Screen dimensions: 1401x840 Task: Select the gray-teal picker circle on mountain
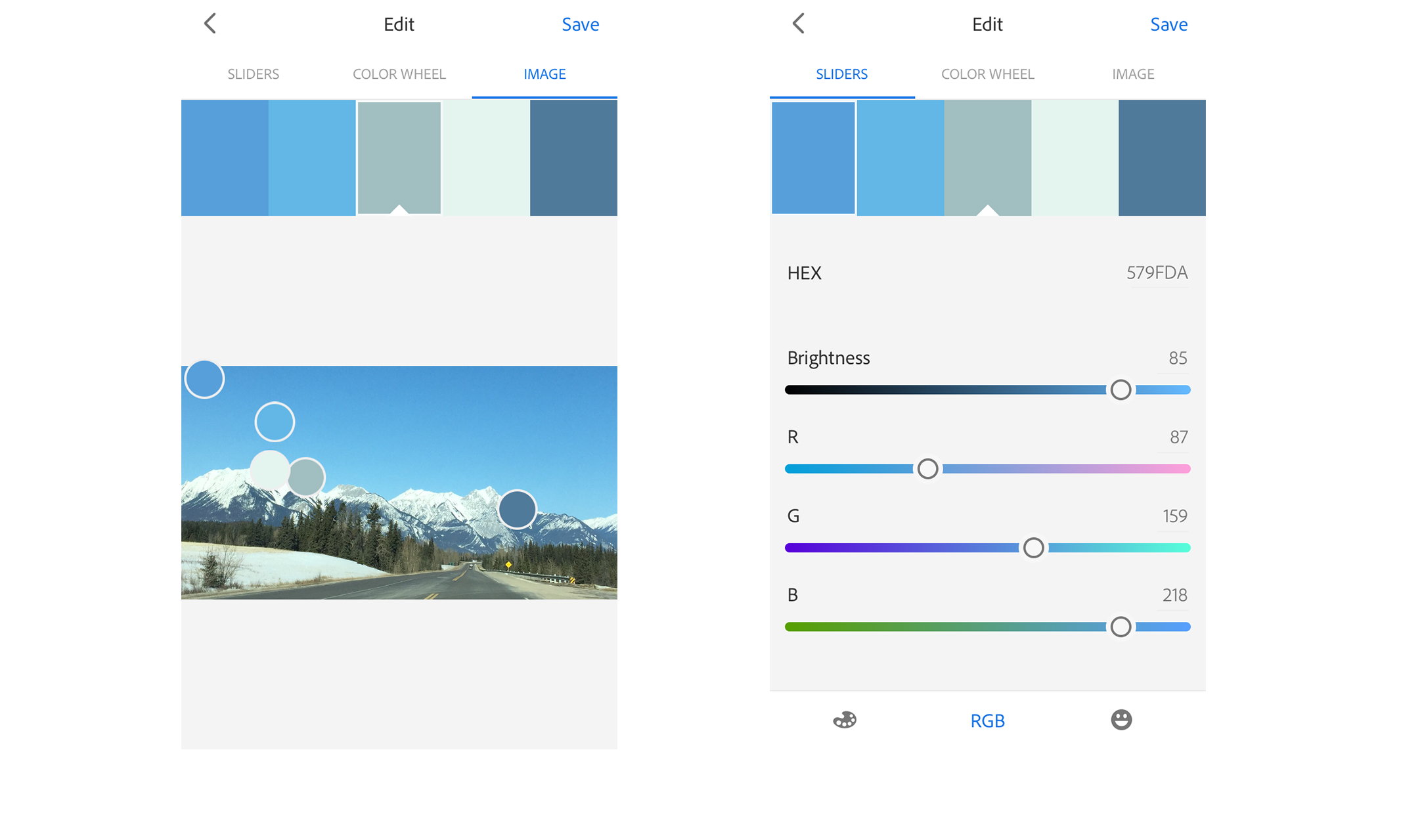[306, 477]
